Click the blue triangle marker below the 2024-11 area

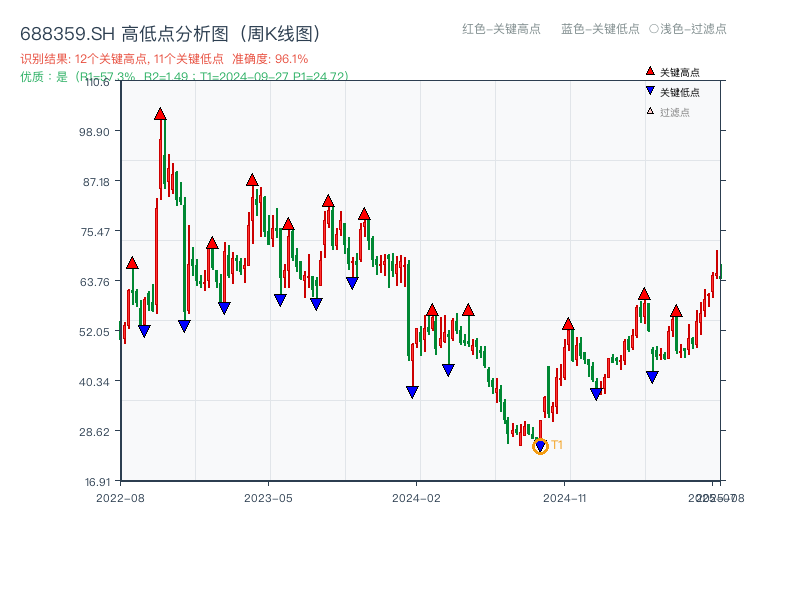point(594,394)
